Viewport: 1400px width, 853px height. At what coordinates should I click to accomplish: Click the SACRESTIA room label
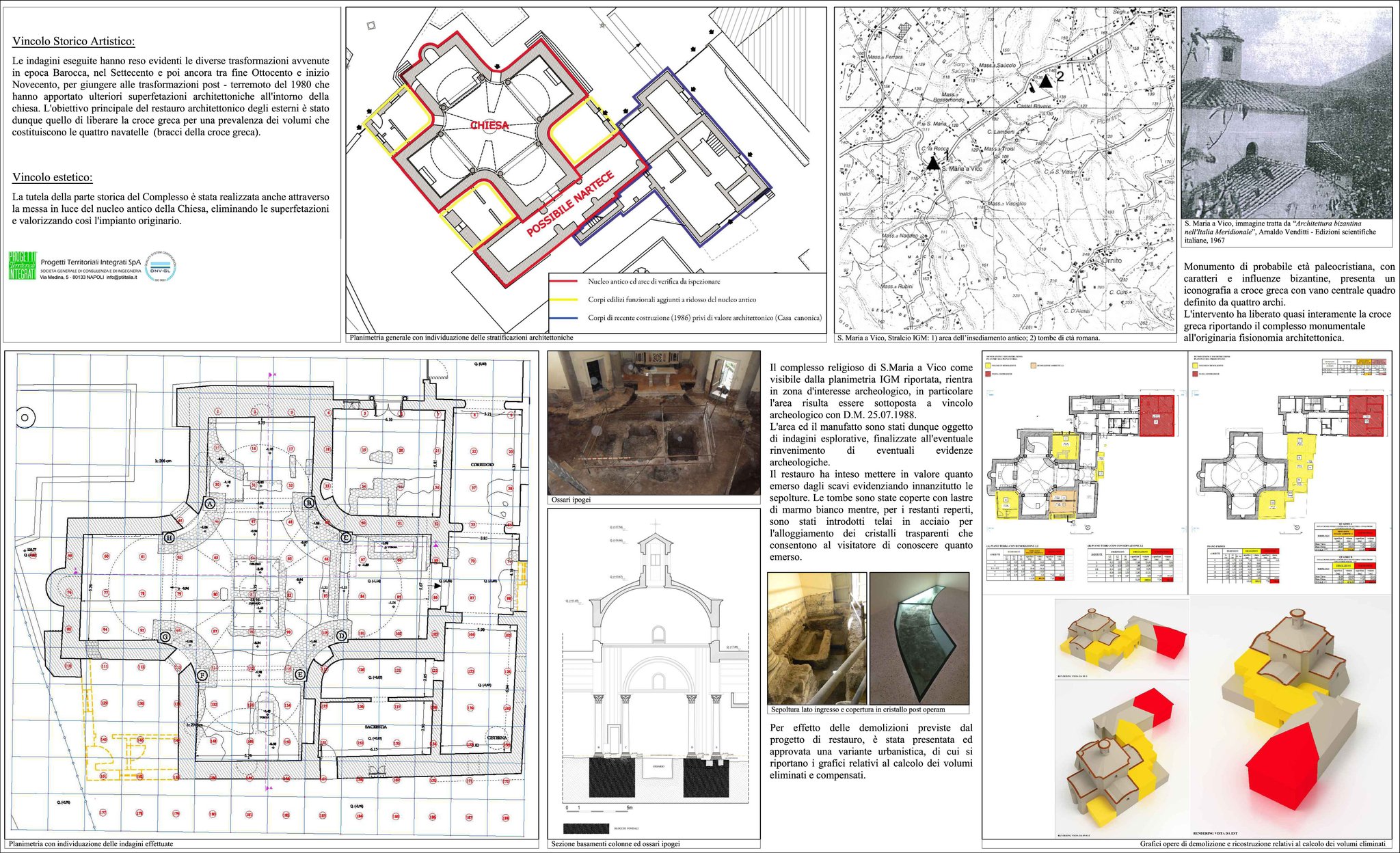(x=376, y=727)
